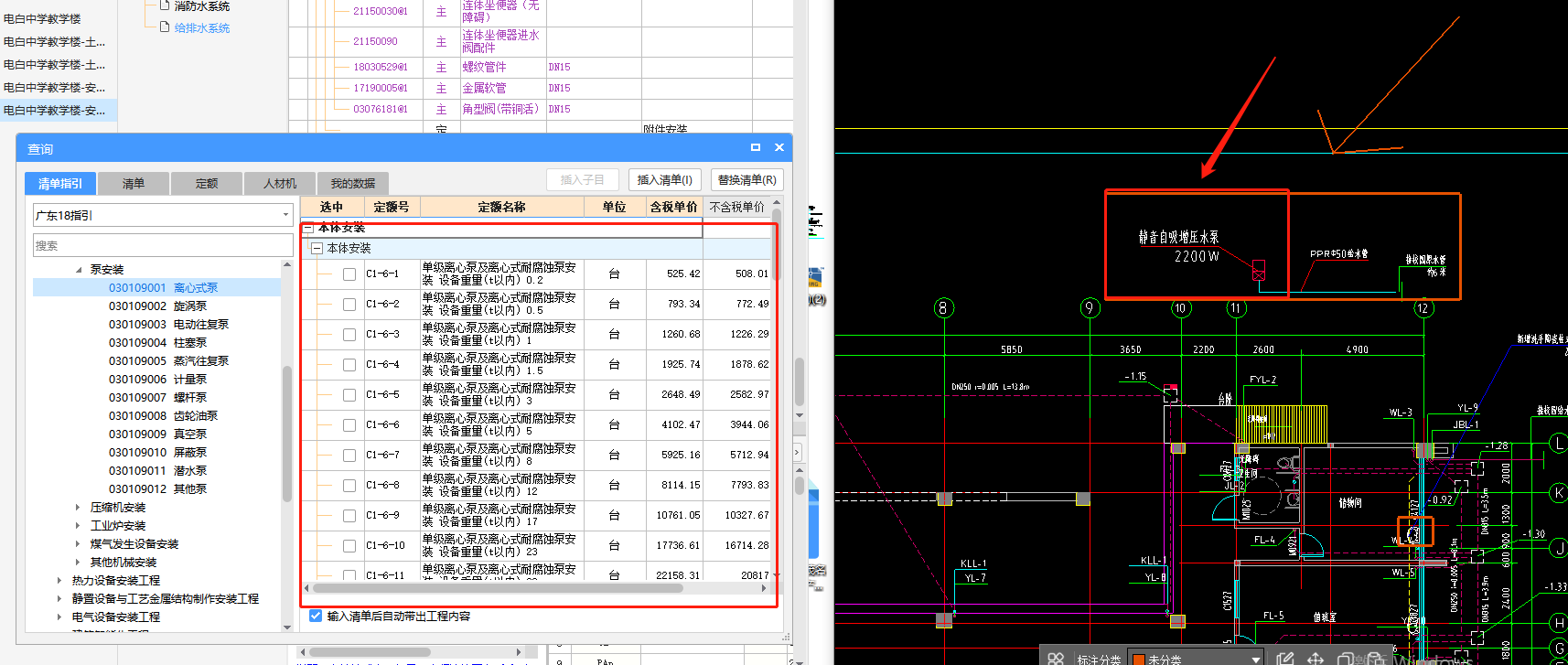The width and height of the screenshot is (1568, 665).
Task: Uncheck 输入清单后自动带出工程内容 option
Action: coord(316,616)
